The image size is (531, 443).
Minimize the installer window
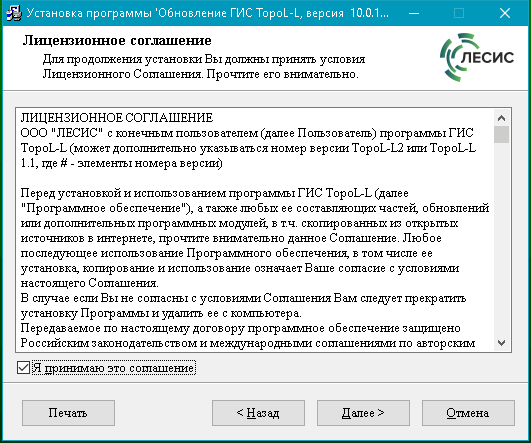pyautogui.click(x=414, y=13)
